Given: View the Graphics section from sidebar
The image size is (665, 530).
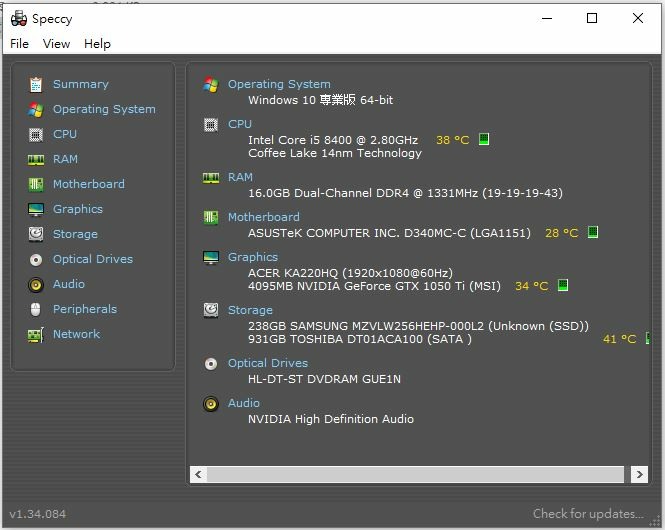Looking at the screenshot, I should (x=78, y=209).
